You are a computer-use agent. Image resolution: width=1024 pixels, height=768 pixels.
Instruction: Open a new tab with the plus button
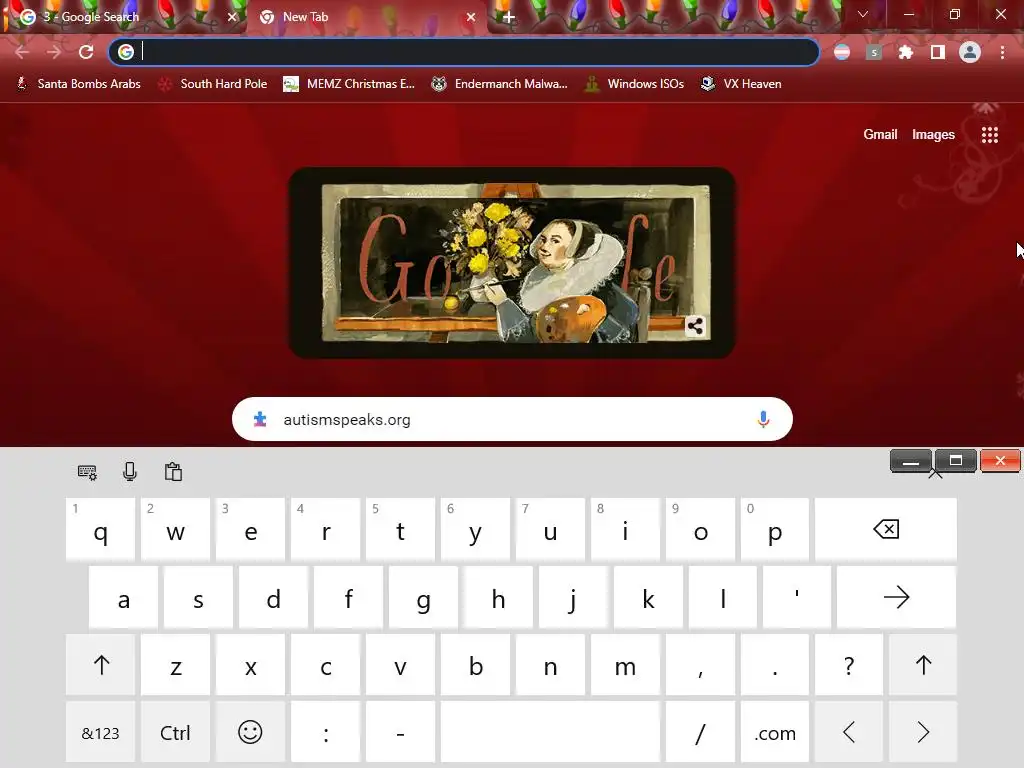coord(509,17)
